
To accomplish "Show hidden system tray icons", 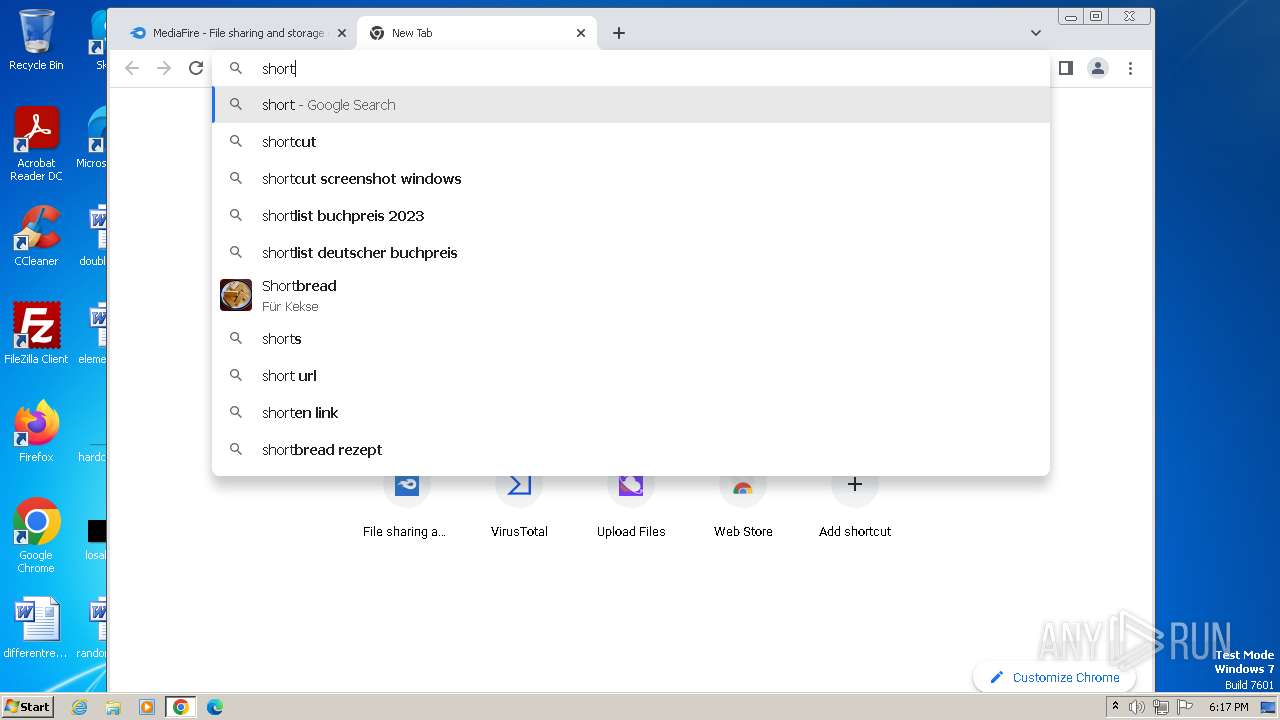I will [x=1115, y=707].
